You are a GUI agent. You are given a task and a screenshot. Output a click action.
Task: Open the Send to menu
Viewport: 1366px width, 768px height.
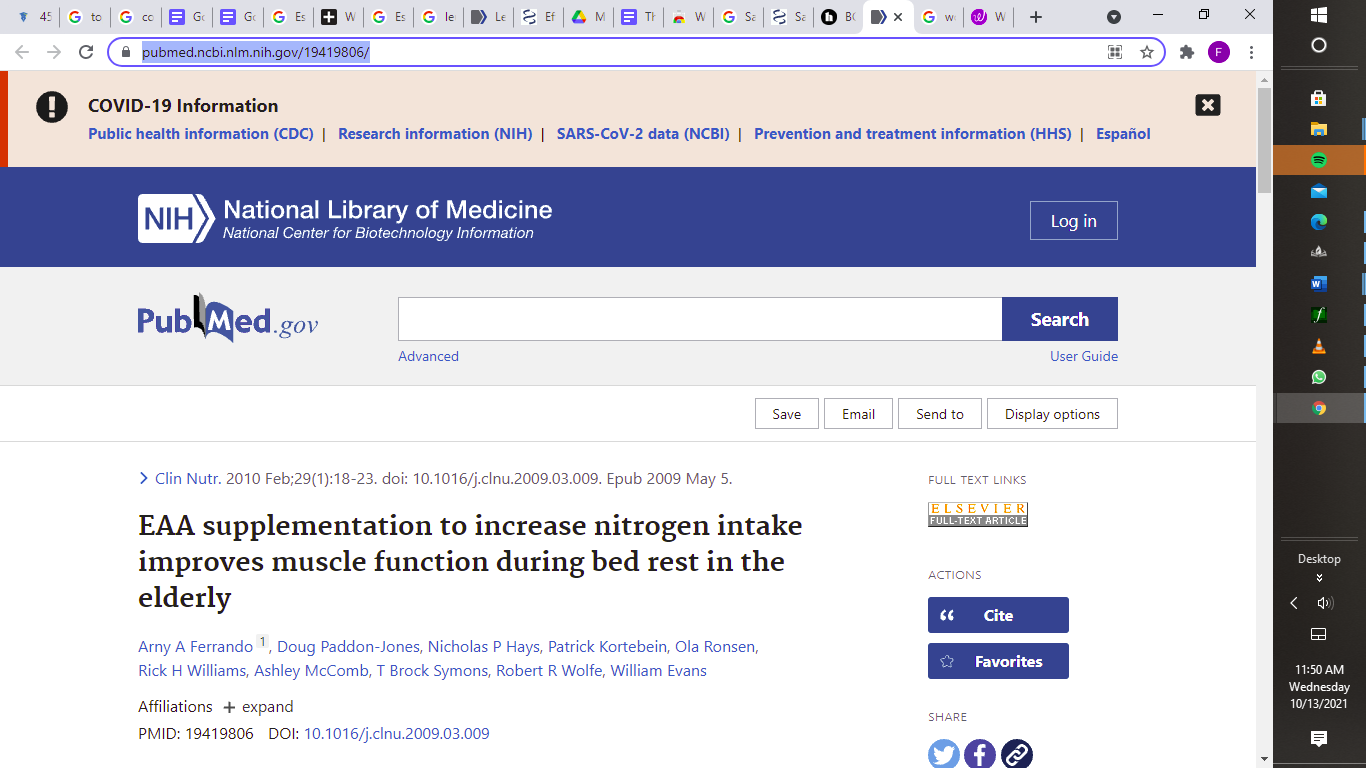(x=939, y=414)
